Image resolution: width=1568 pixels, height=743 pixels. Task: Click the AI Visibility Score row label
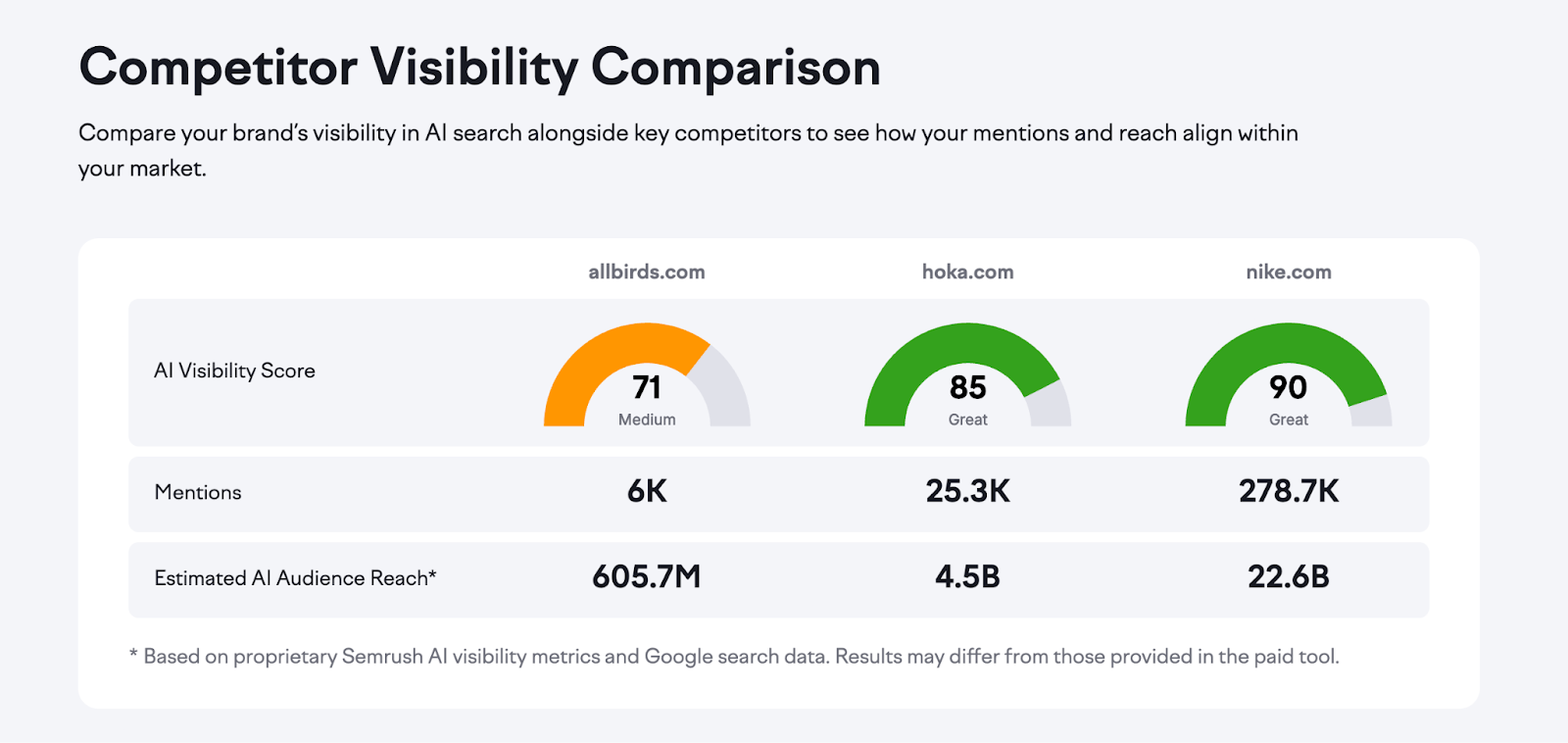(x=234, y=371)
